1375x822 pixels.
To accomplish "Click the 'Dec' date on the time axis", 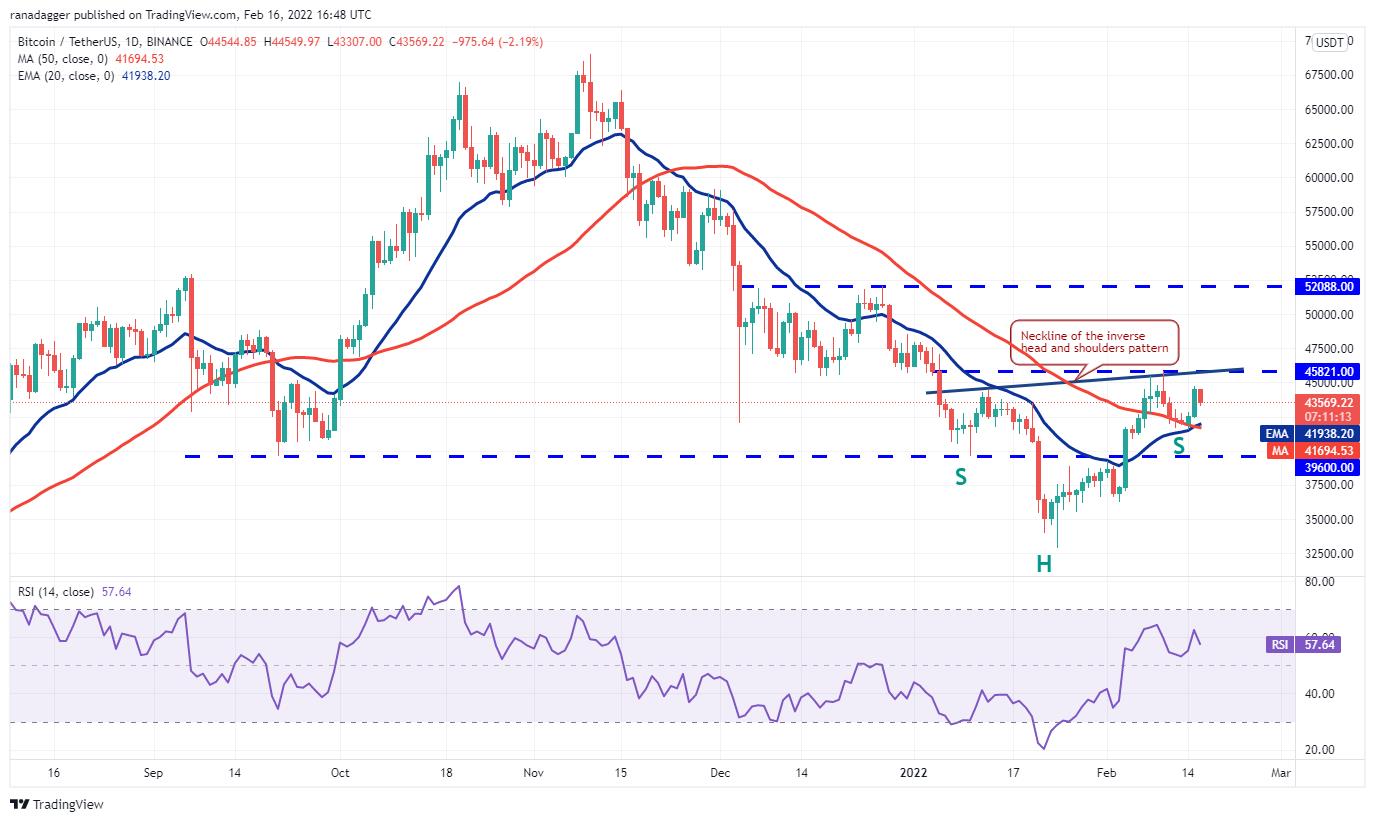I will pos(721,773).
